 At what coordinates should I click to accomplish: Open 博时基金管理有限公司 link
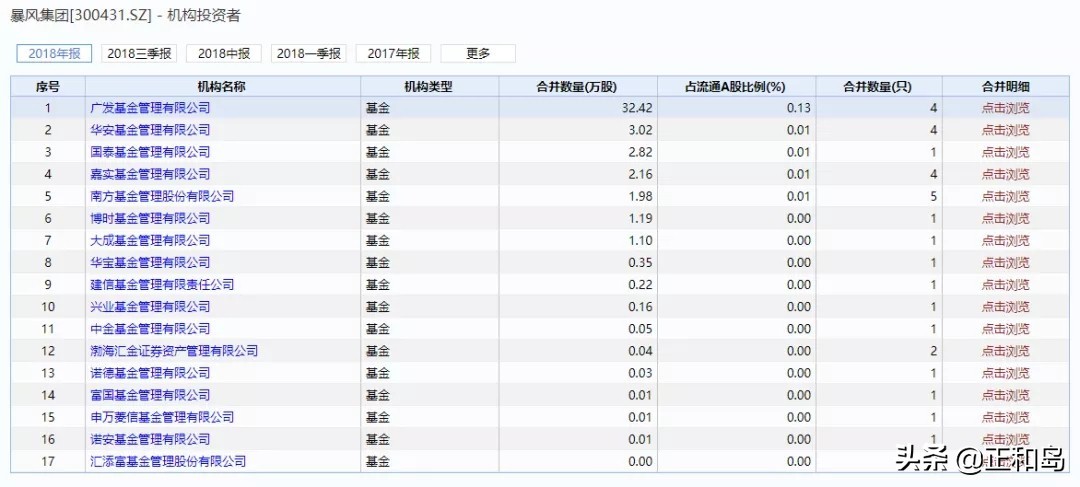(150, 218)
